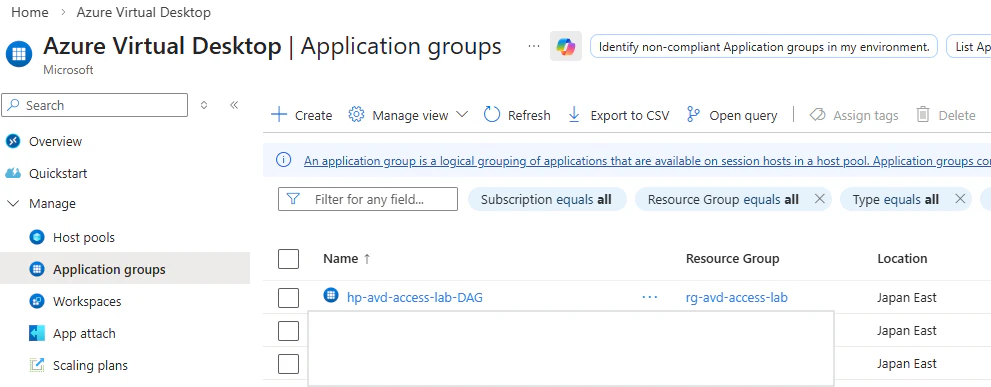991x387 pixels.
Task: Open the Subscription equals all filter
Action: [x=547, y=199]
